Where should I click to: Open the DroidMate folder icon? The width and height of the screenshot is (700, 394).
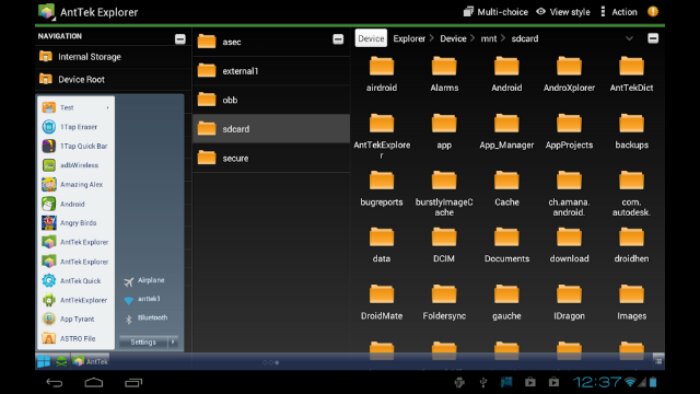tap(382, 294)
